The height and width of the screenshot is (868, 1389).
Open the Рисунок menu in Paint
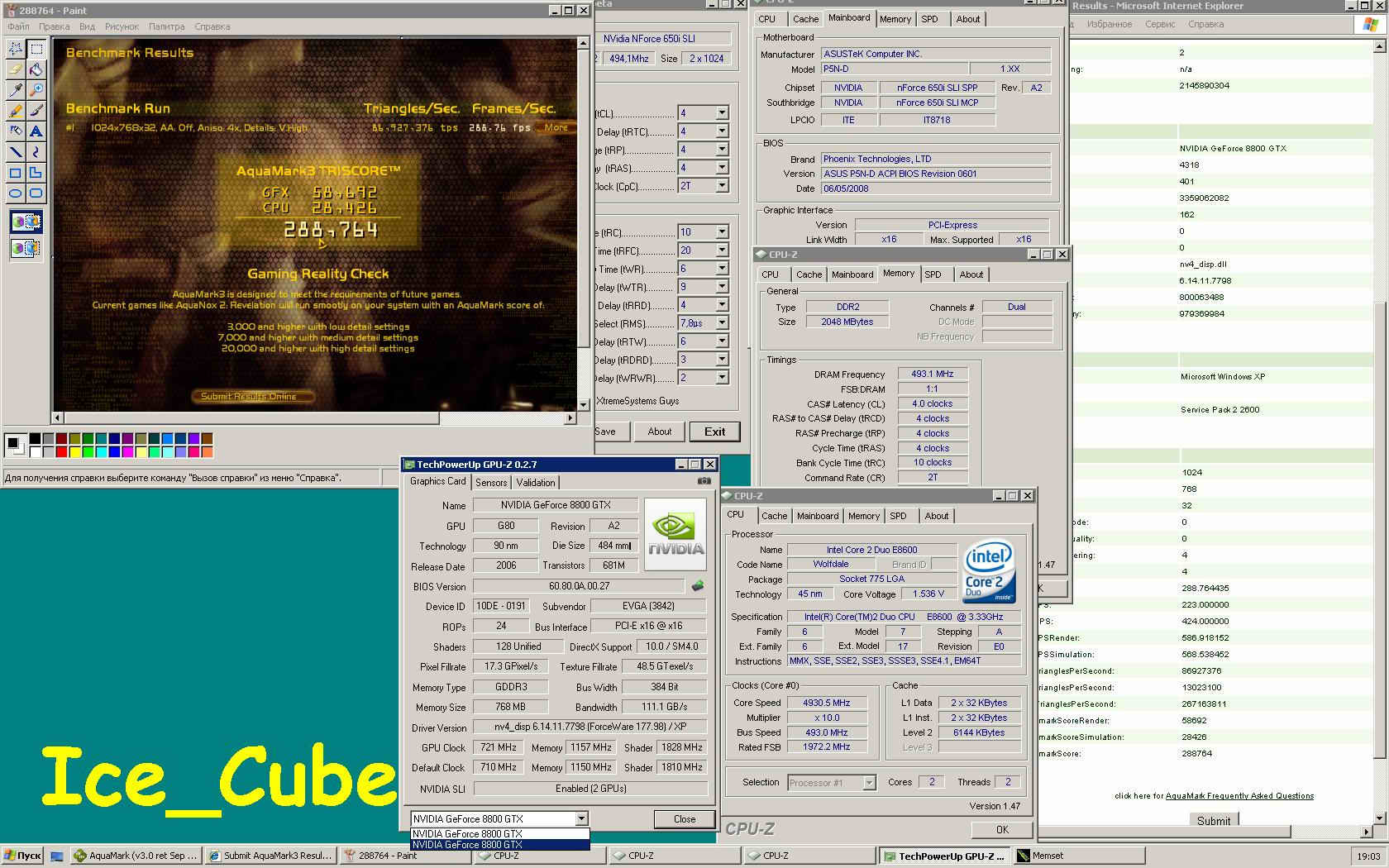point(122,26)
